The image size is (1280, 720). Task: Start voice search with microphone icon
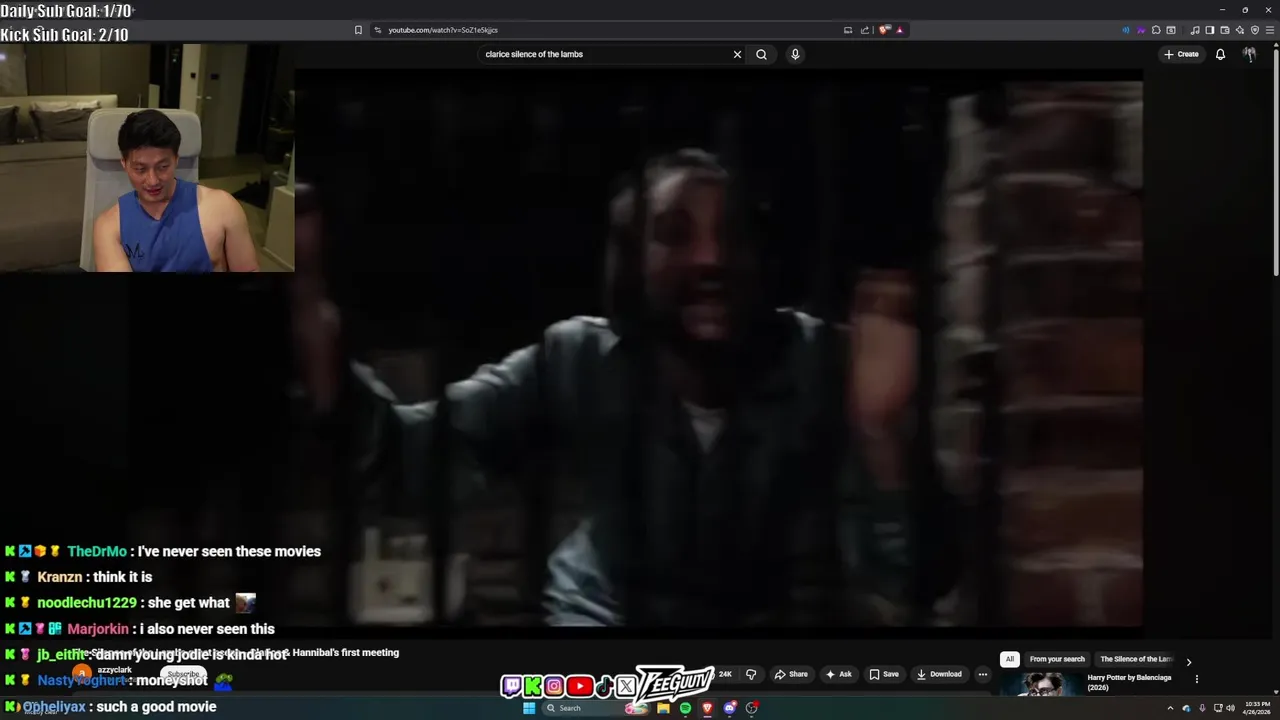[795, 54]
